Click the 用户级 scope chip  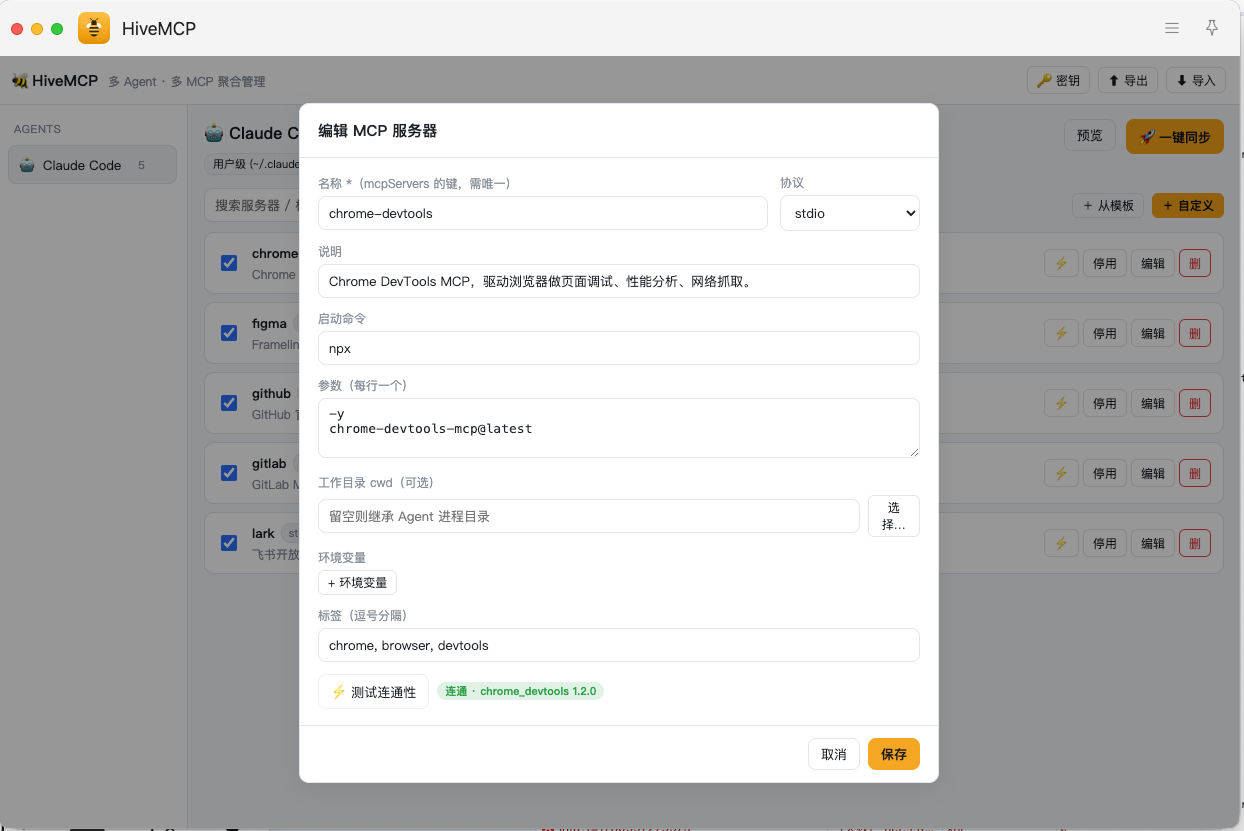[x=252, y=163]
